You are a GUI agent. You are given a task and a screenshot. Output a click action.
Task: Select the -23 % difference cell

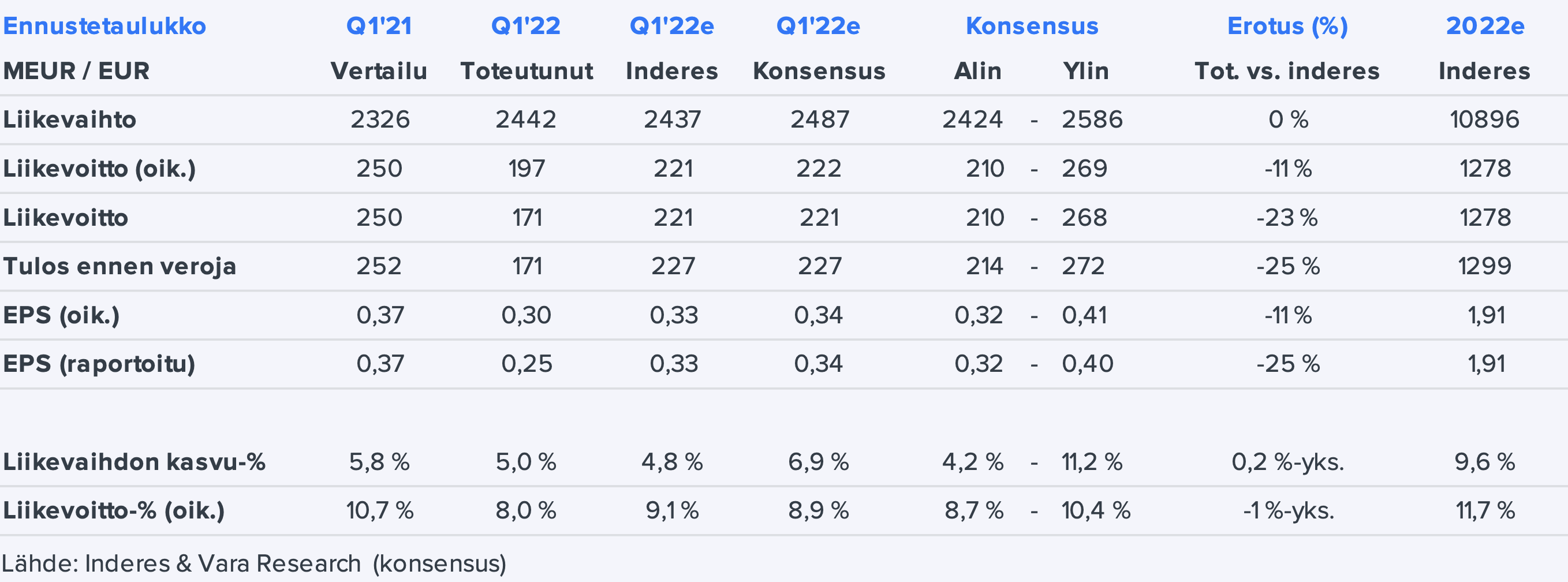[1287, 217]
